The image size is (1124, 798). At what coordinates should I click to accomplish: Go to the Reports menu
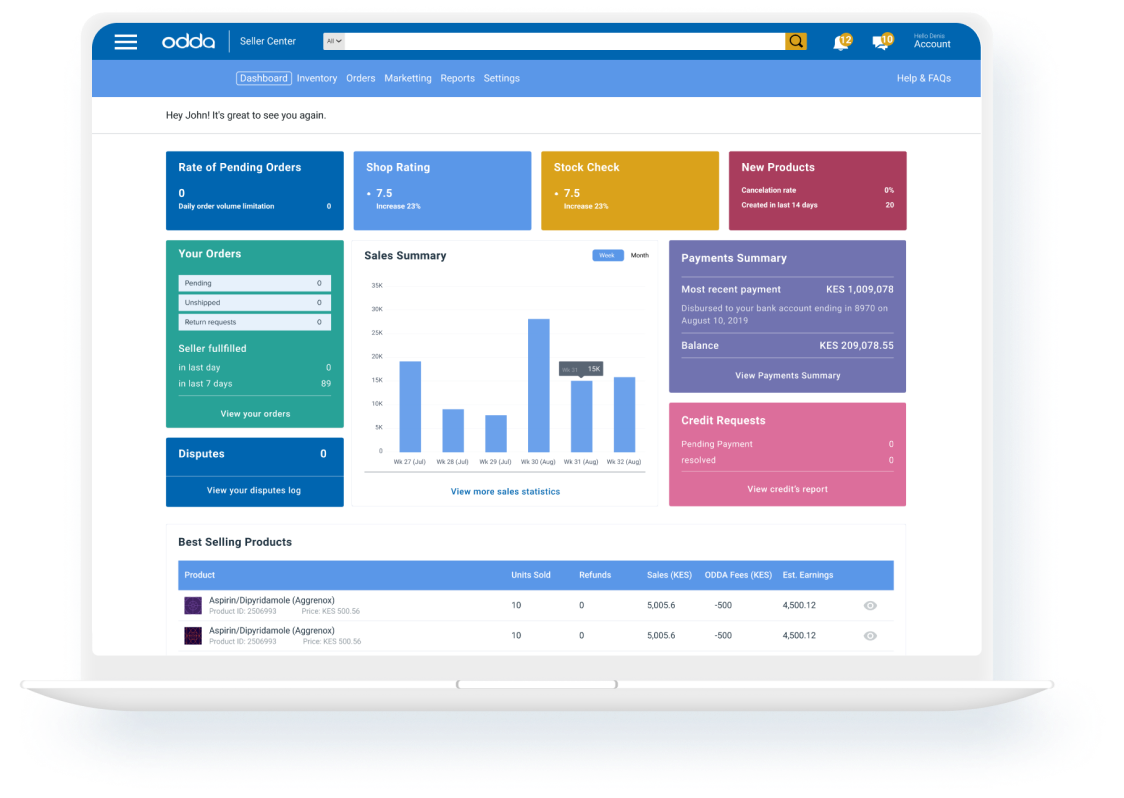[457, 78]
